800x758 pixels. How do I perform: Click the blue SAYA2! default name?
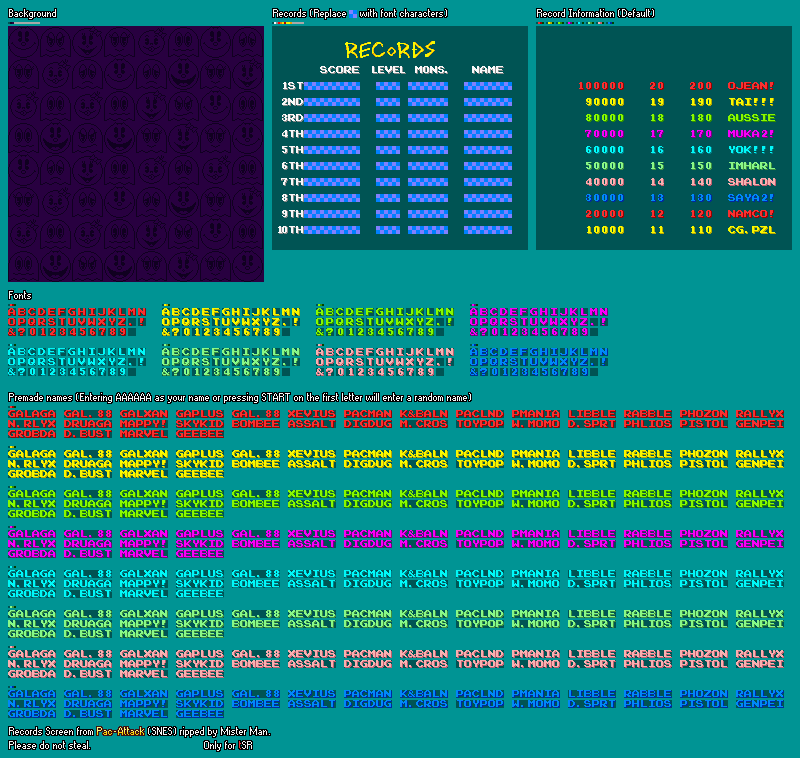(751, 198)
